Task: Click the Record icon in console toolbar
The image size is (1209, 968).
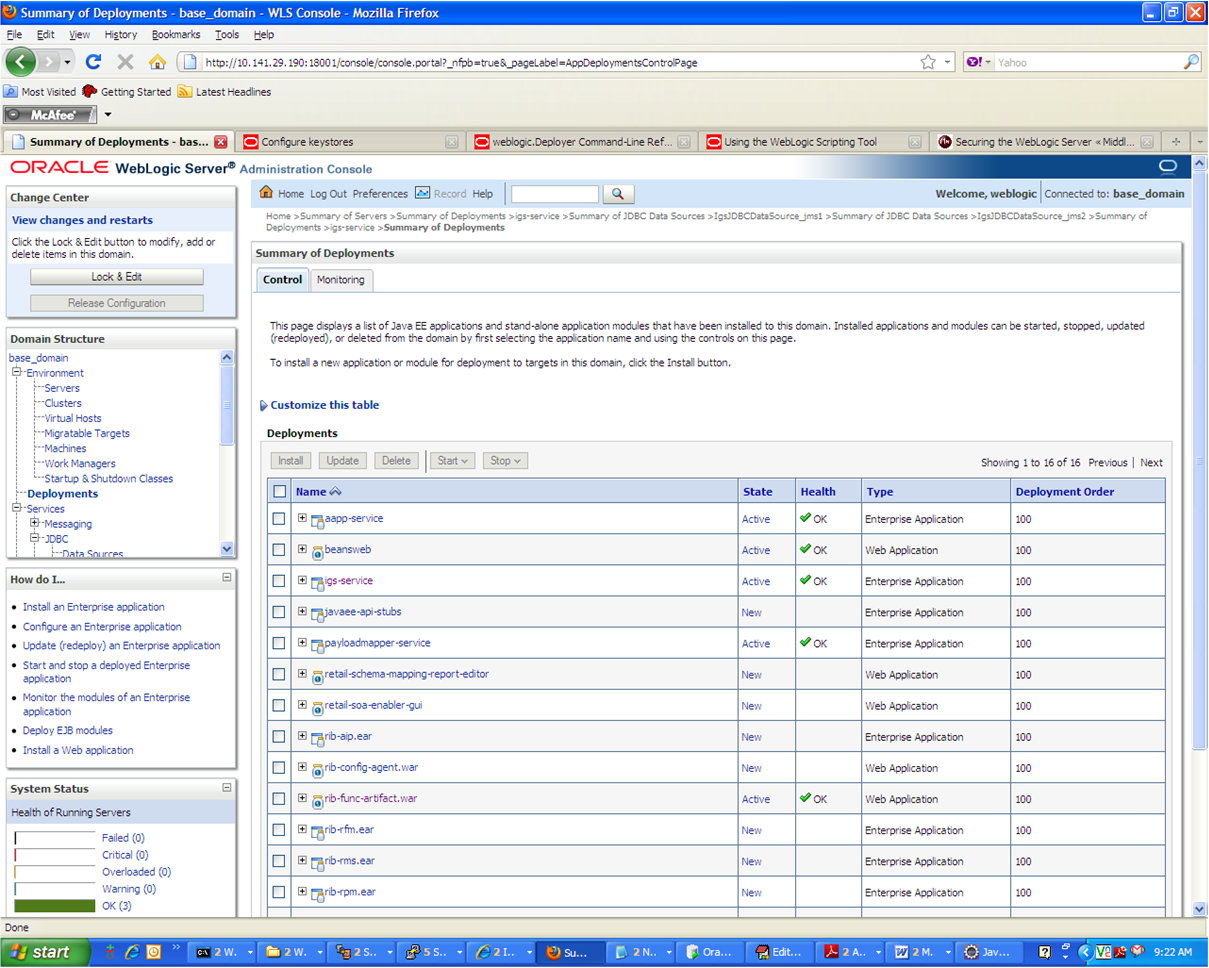Action: [423, 193]
